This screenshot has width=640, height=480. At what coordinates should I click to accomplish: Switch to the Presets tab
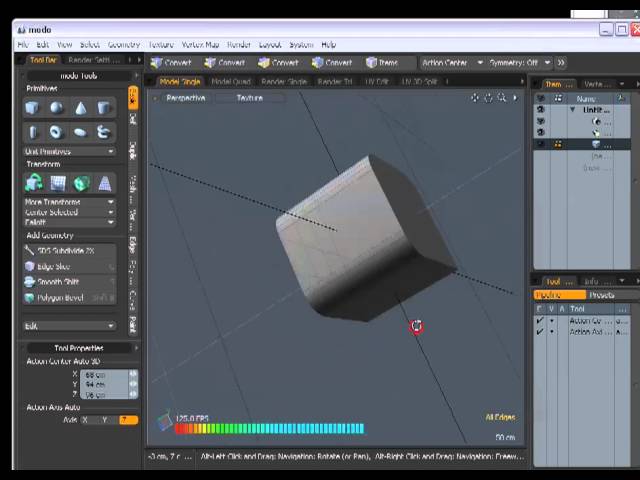pyautogui.click(x=602, y=295)
